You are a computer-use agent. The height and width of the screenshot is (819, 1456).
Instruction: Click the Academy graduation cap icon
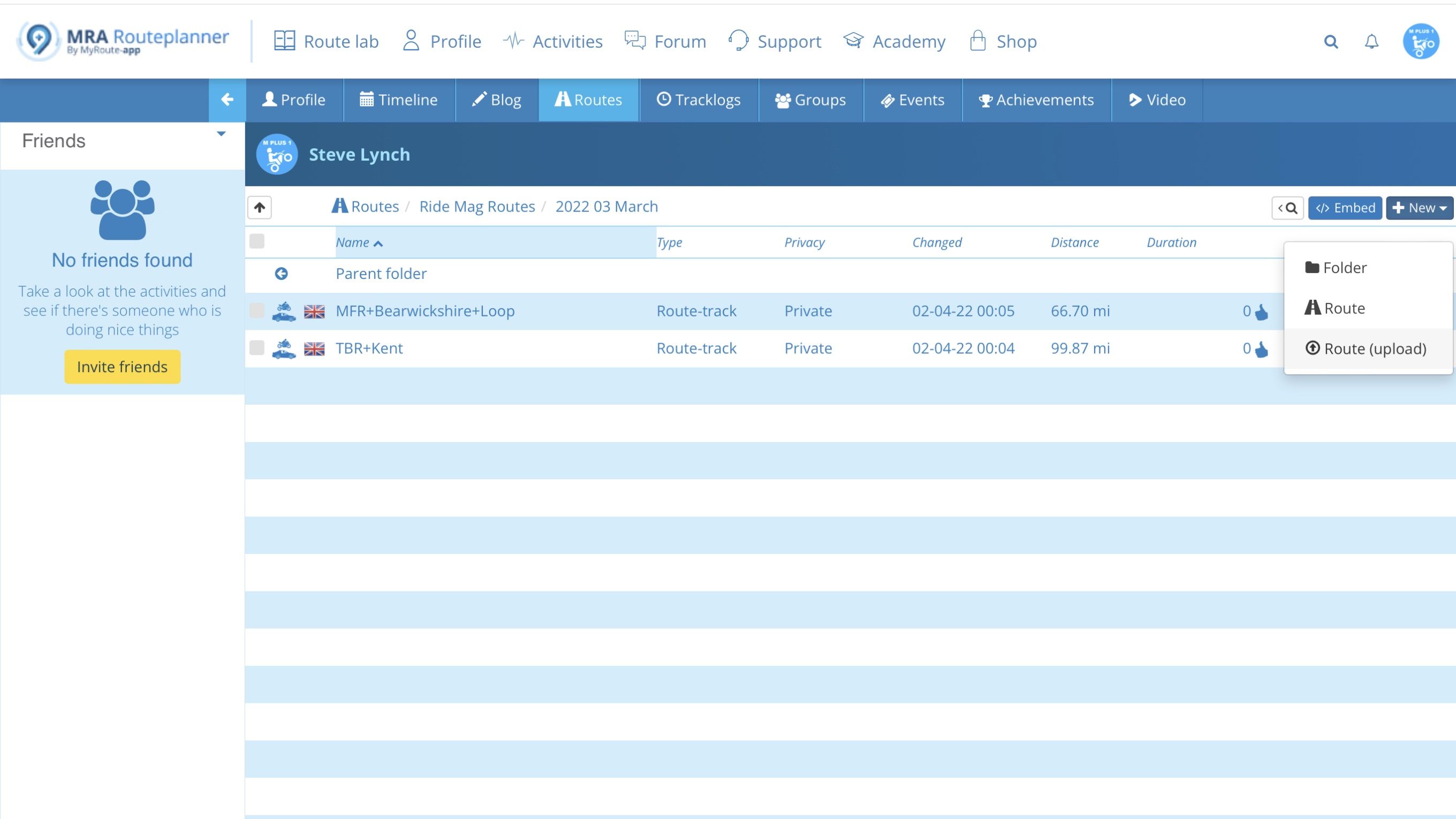852,41
